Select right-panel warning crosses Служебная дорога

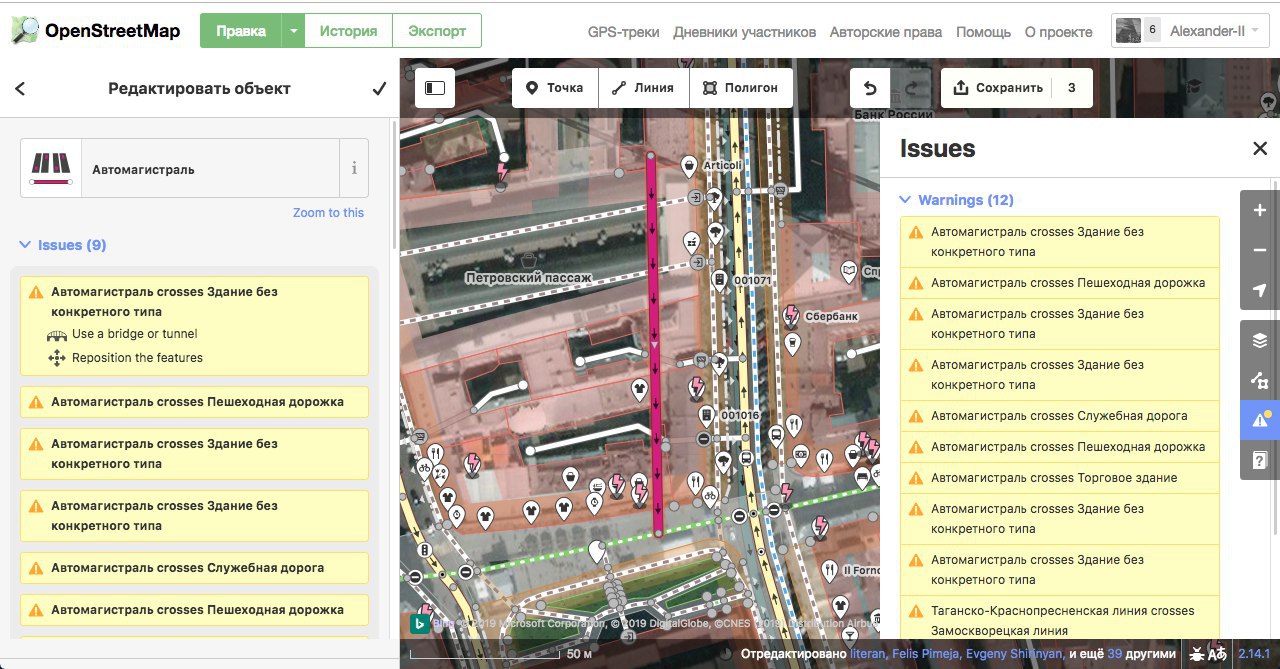coord(1060,416)
